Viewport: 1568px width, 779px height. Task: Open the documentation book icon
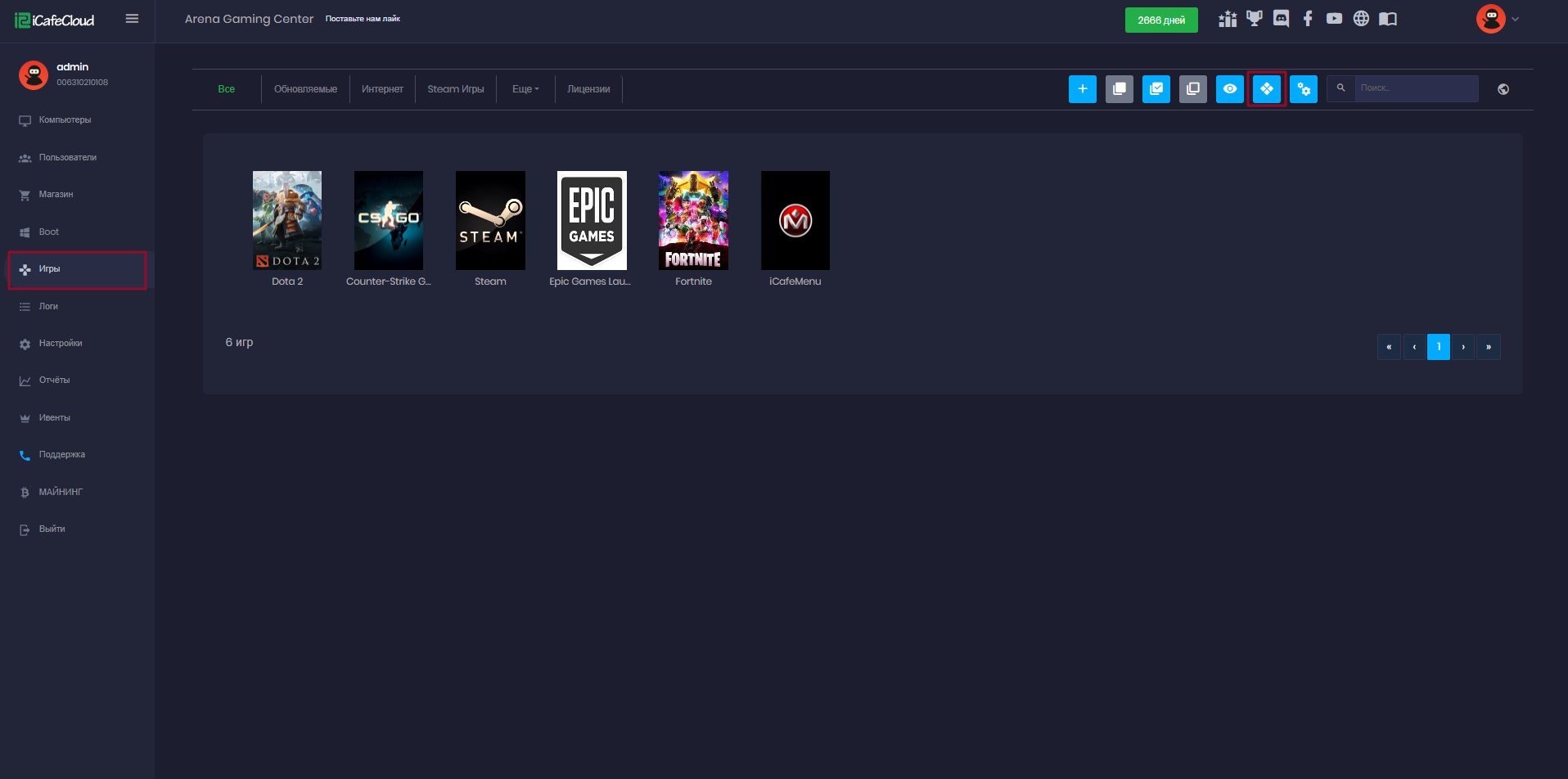(x=1388, y=19)
